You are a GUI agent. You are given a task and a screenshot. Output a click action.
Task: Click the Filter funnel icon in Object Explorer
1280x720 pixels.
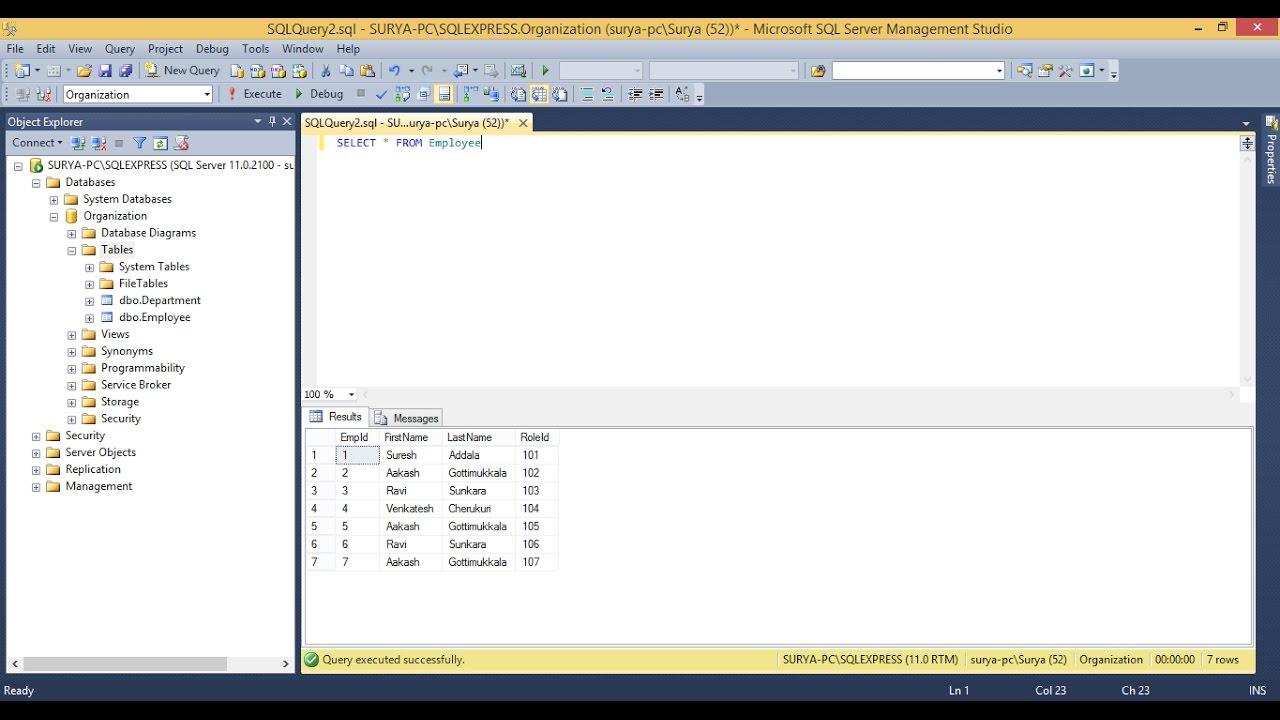click(x=140, y=143)
